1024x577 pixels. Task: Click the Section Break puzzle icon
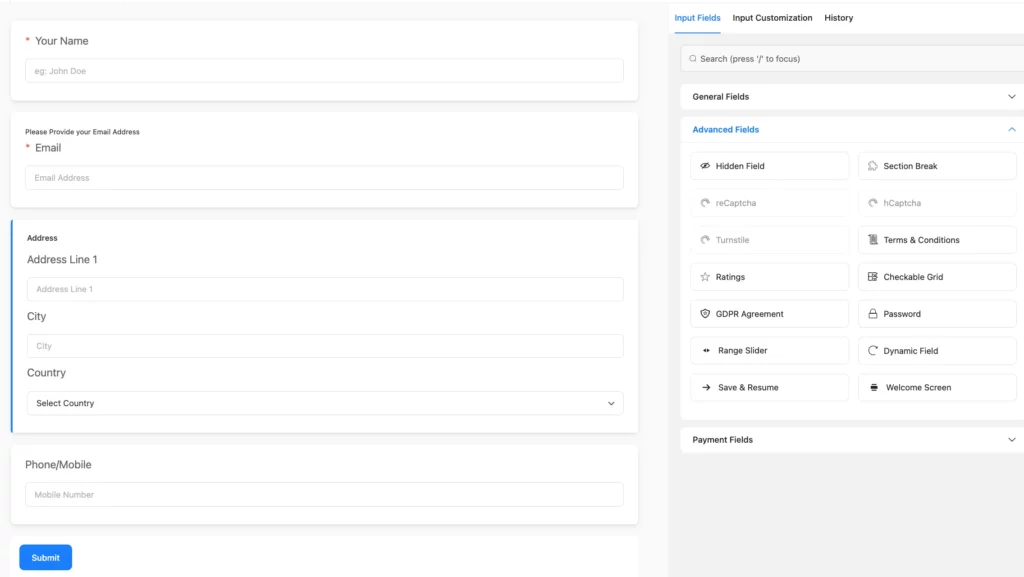872,166
